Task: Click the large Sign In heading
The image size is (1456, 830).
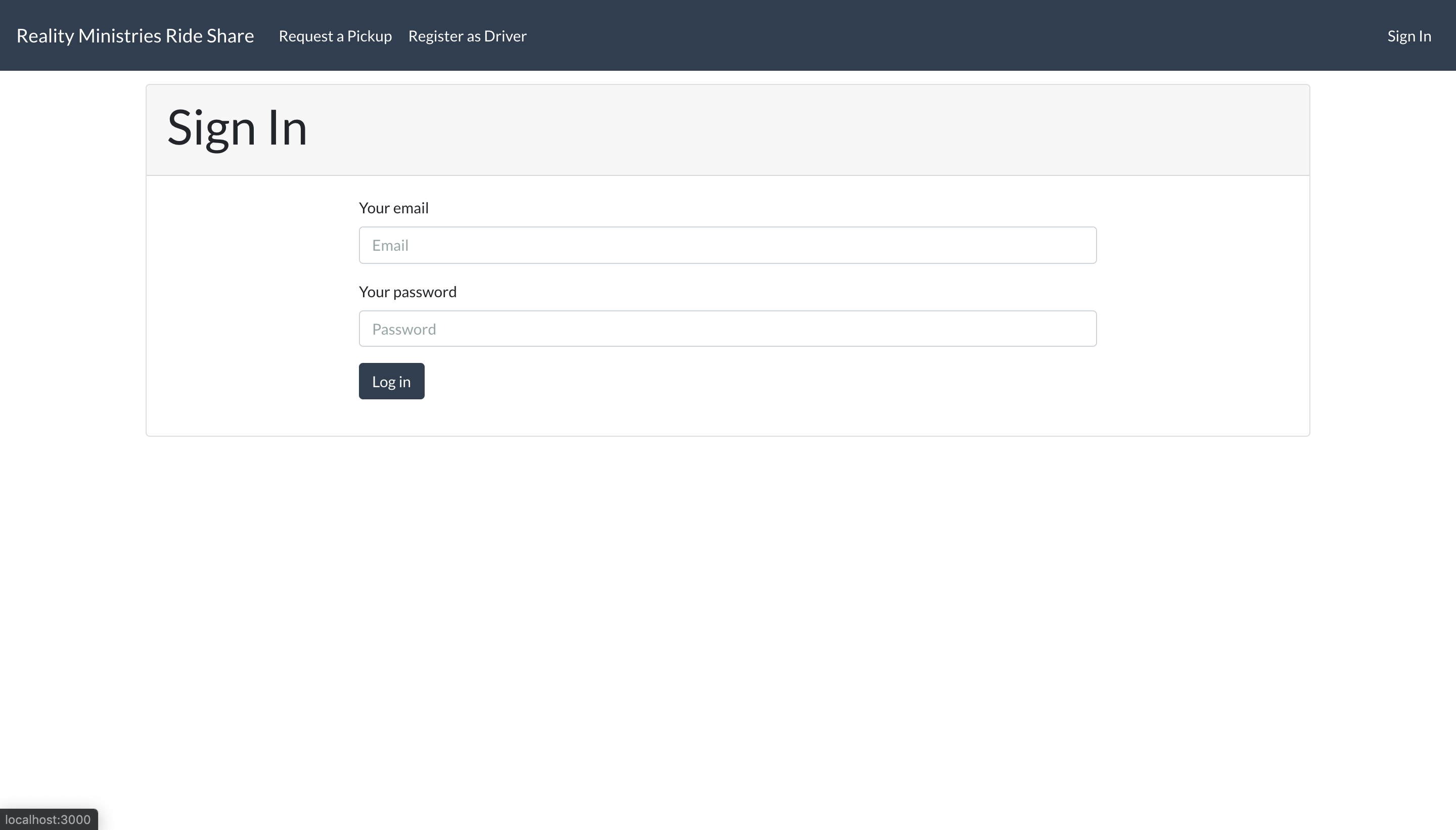Action: pyautogui.click(x=237, y=128)
